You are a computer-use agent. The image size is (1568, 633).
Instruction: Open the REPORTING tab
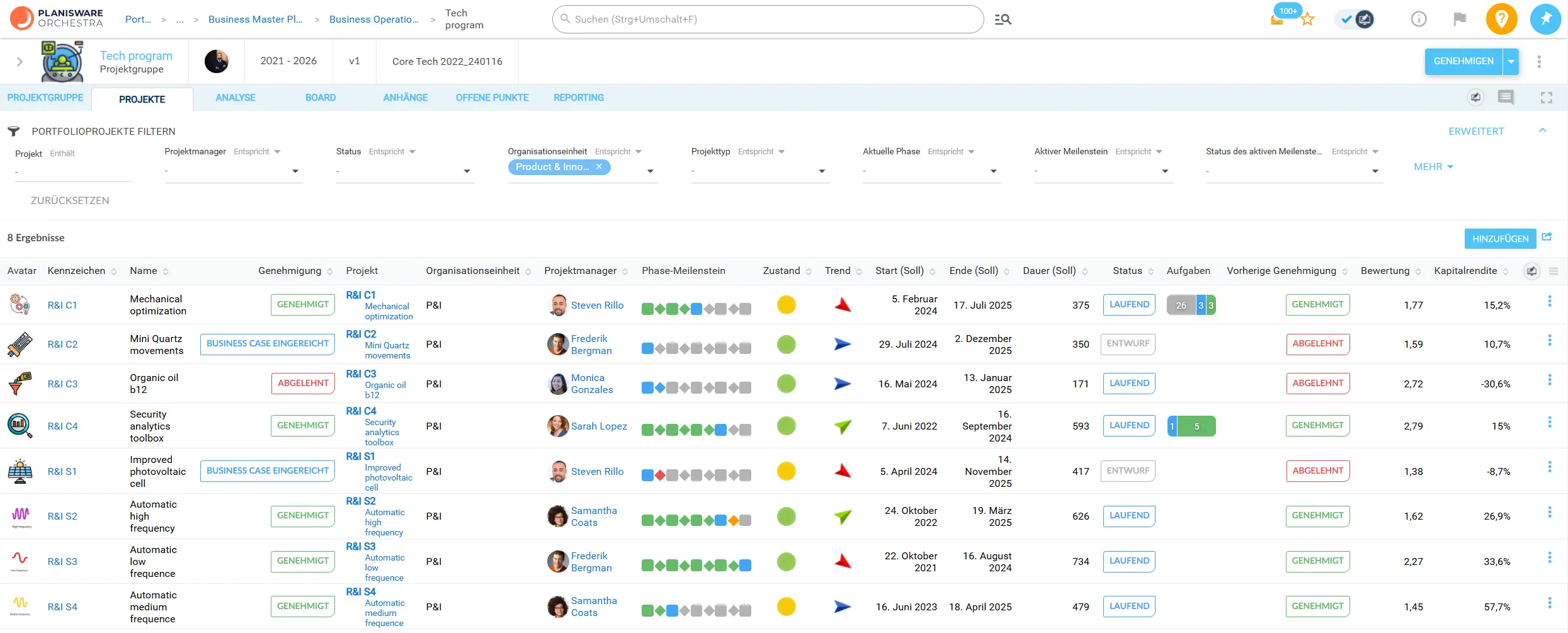point(578,98)
